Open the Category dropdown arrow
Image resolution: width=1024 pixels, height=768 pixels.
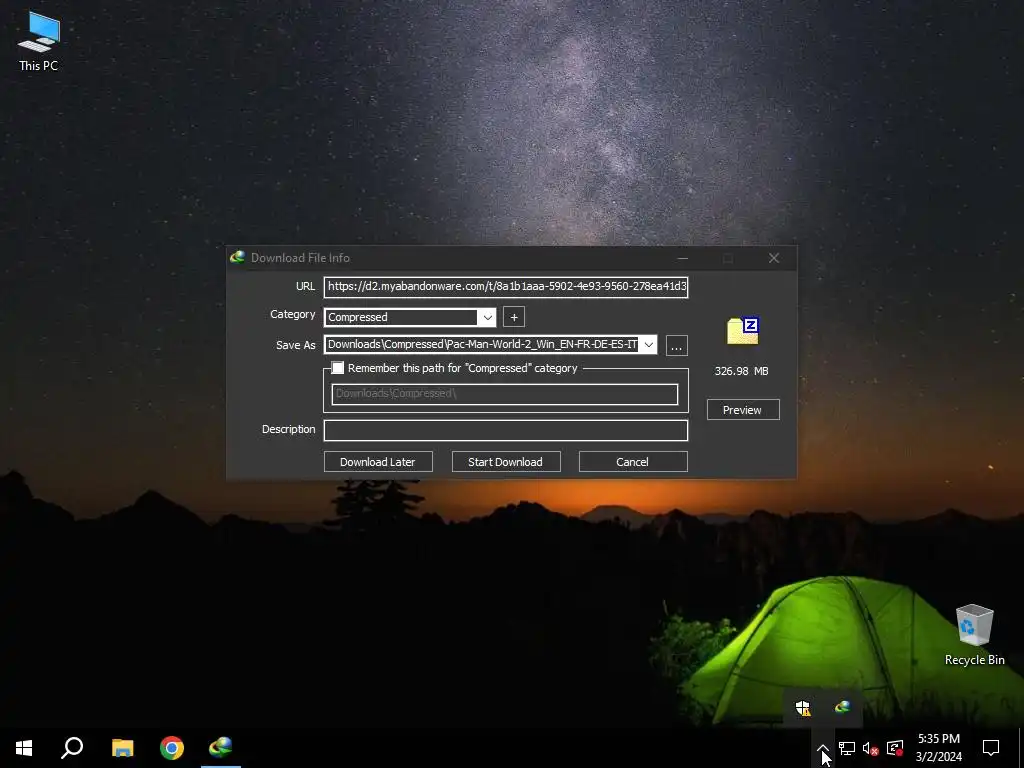487,317
